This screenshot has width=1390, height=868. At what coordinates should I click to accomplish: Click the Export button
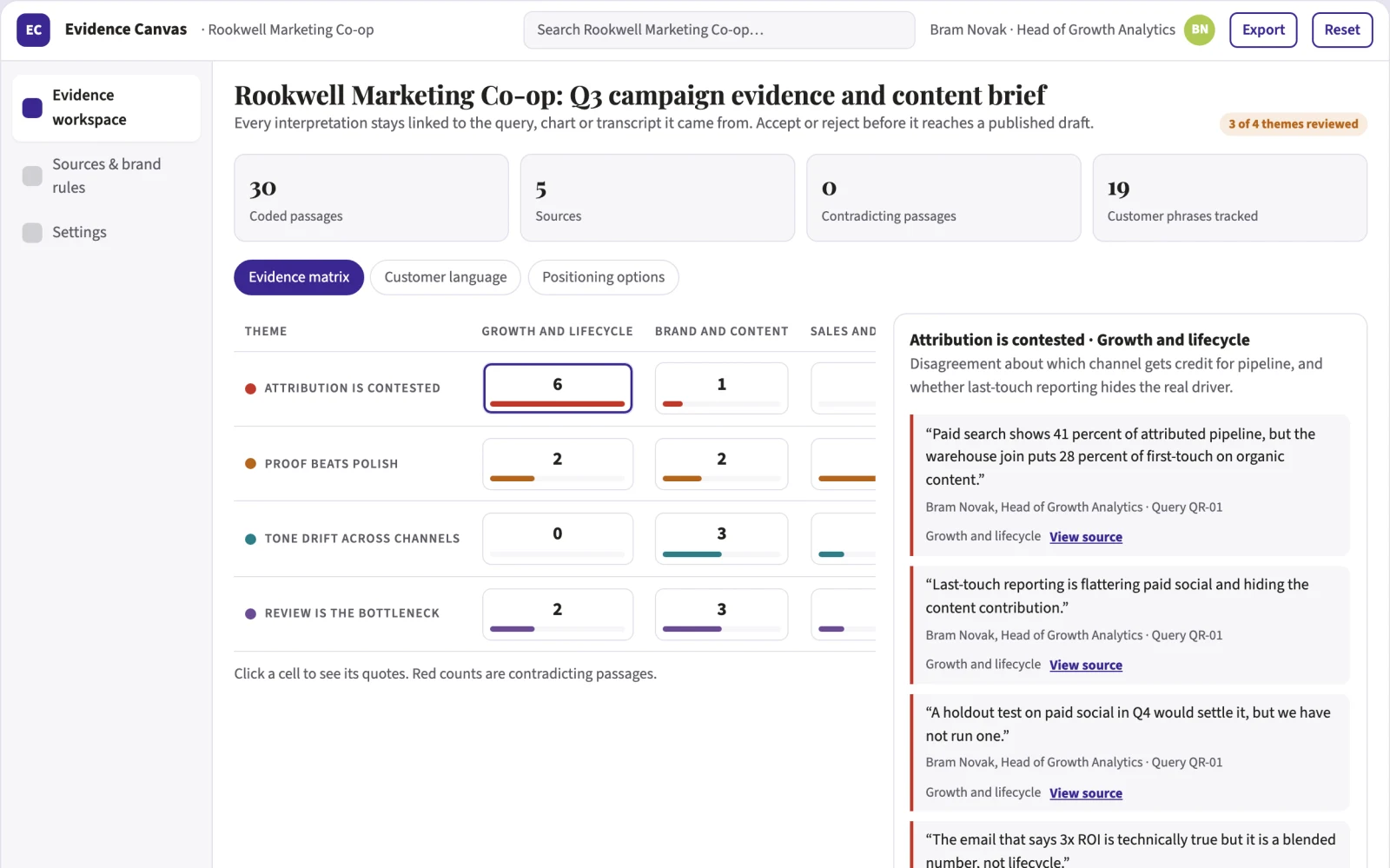(1263, 30)
